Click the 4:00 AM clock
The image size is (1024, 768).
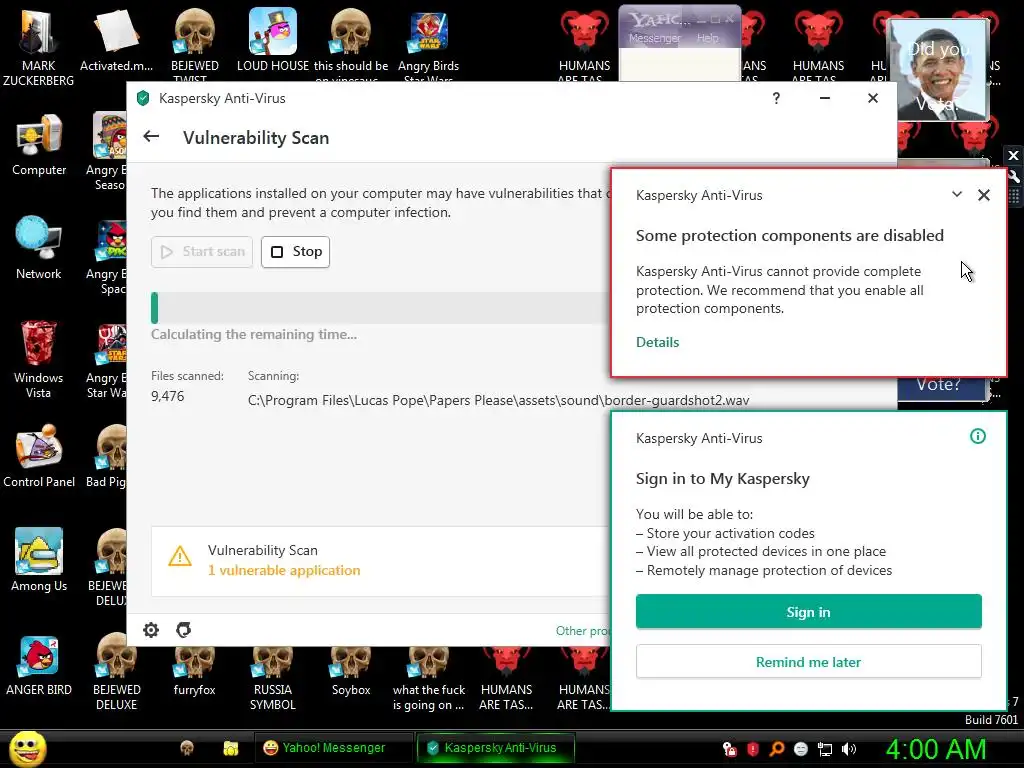coord(936,749)
